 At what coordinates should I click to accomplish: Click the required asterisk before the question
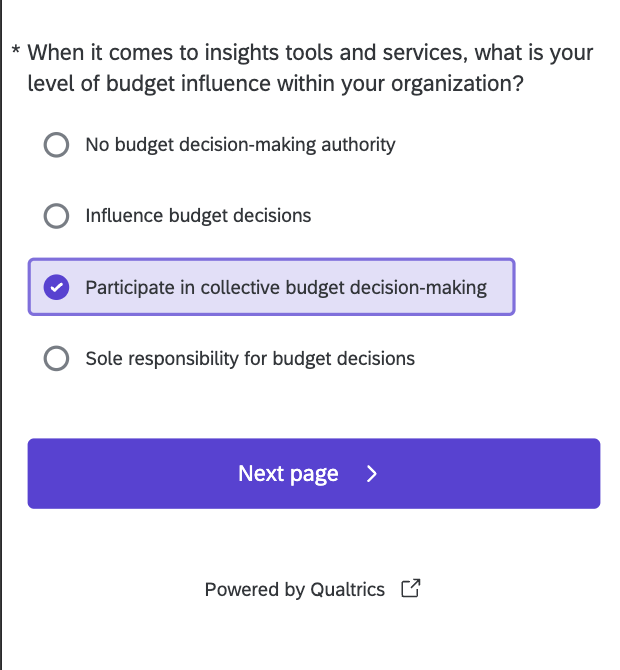pyautogui.click(x=15, y=52)
